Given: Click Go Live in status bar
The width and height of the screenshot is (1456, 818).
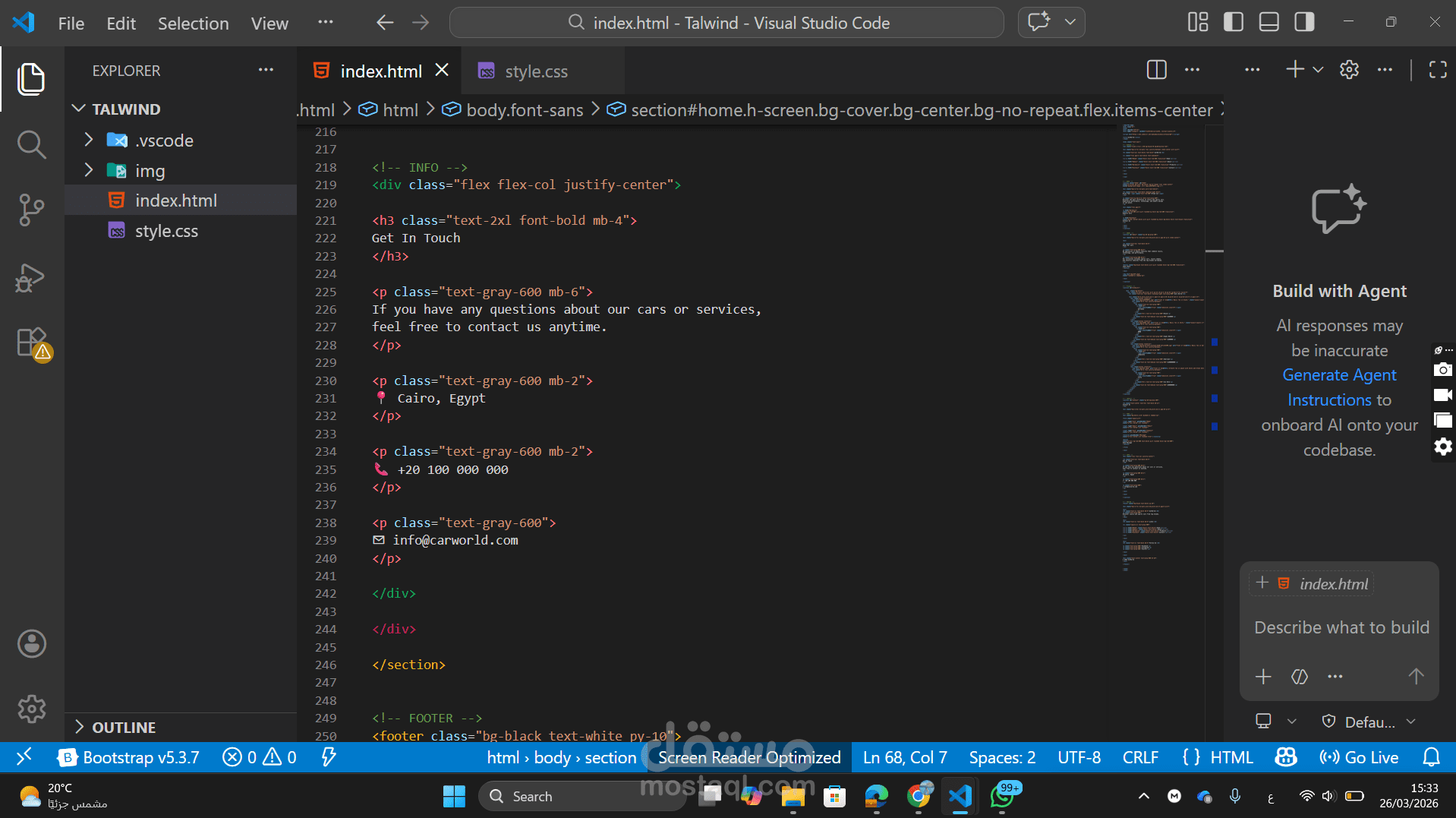Looking at the screenshot, I should point(1359,757).
